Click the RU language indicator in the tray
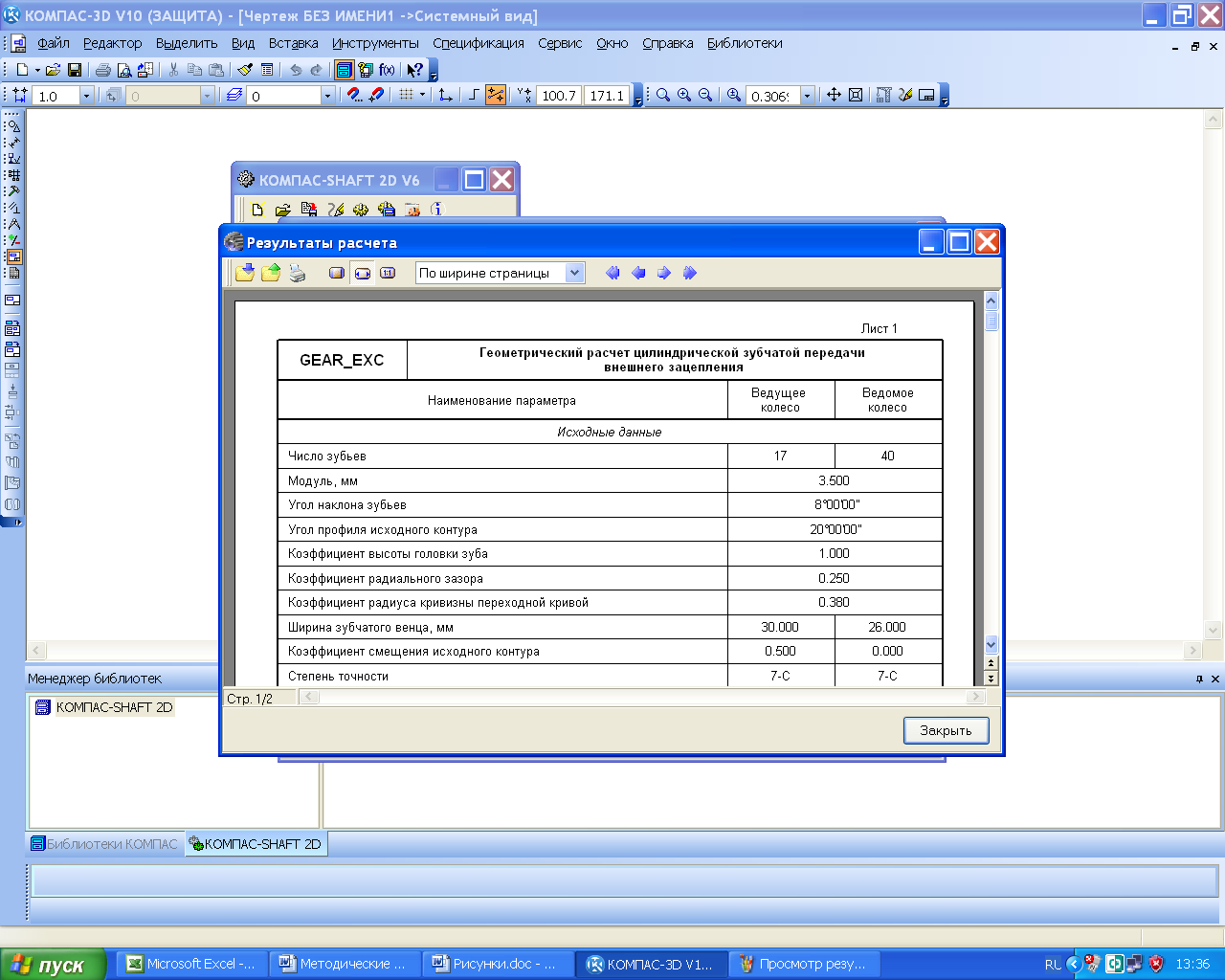The height and width of the screenshot is (980, 1225). click(1053, 965)
